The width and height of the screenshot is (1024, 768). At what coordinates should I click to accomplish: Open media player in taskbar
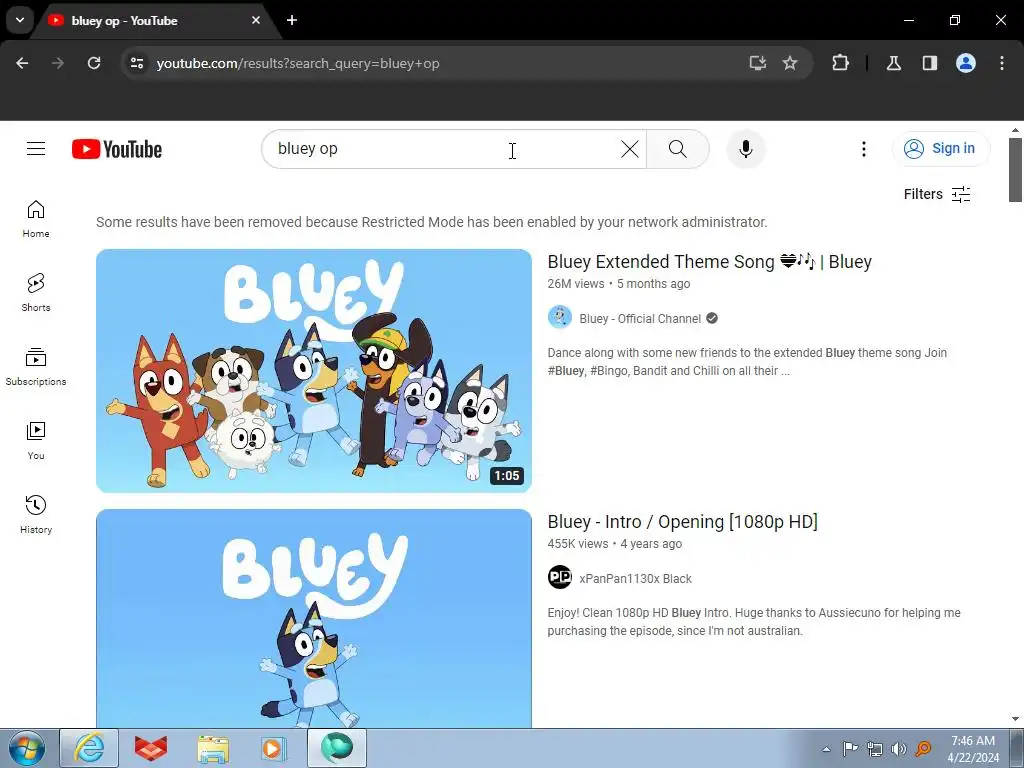[273, 748]
